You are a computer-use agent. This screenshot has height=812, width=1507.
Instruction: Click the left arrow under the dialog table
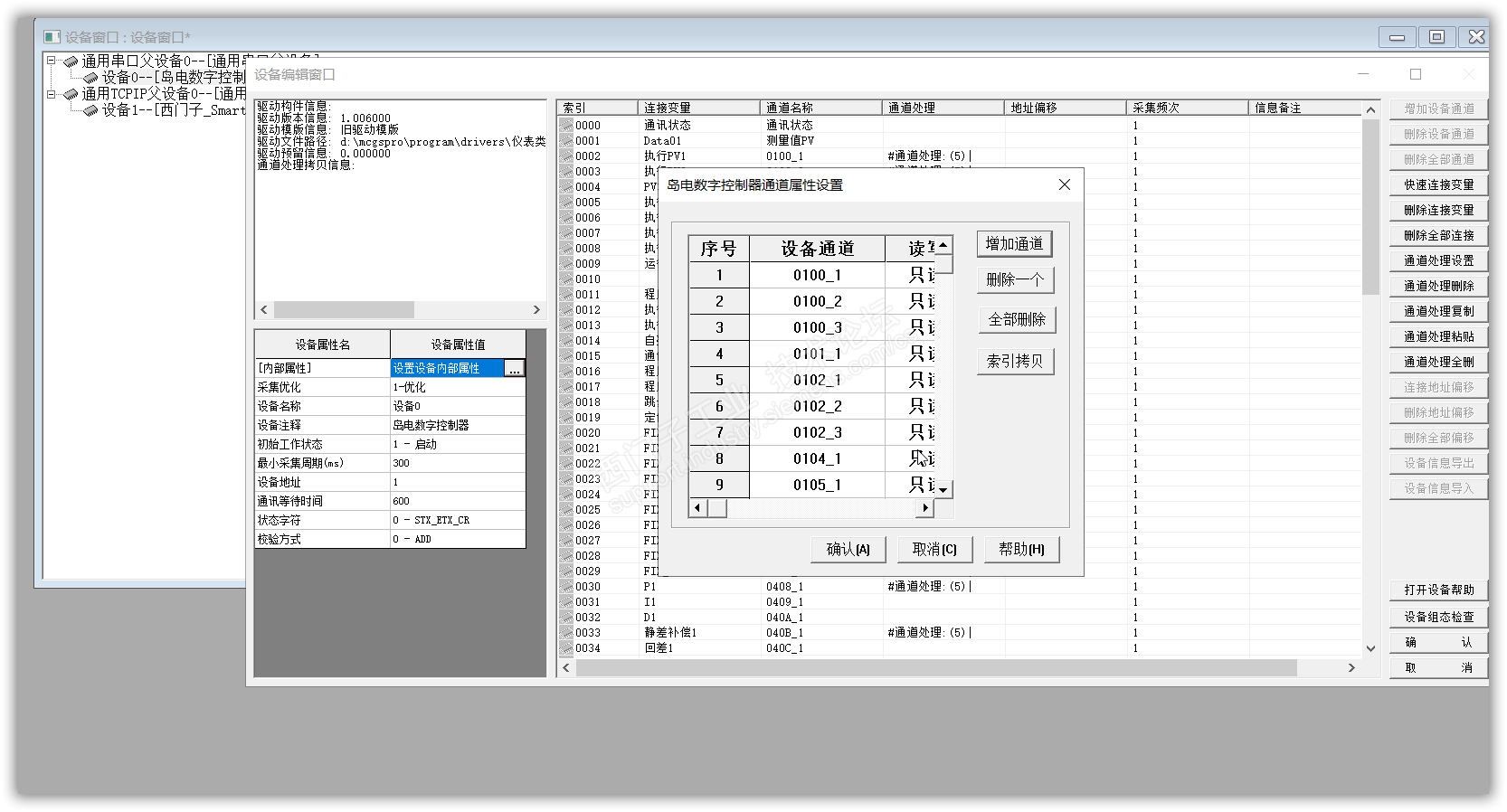coord(697,508)
